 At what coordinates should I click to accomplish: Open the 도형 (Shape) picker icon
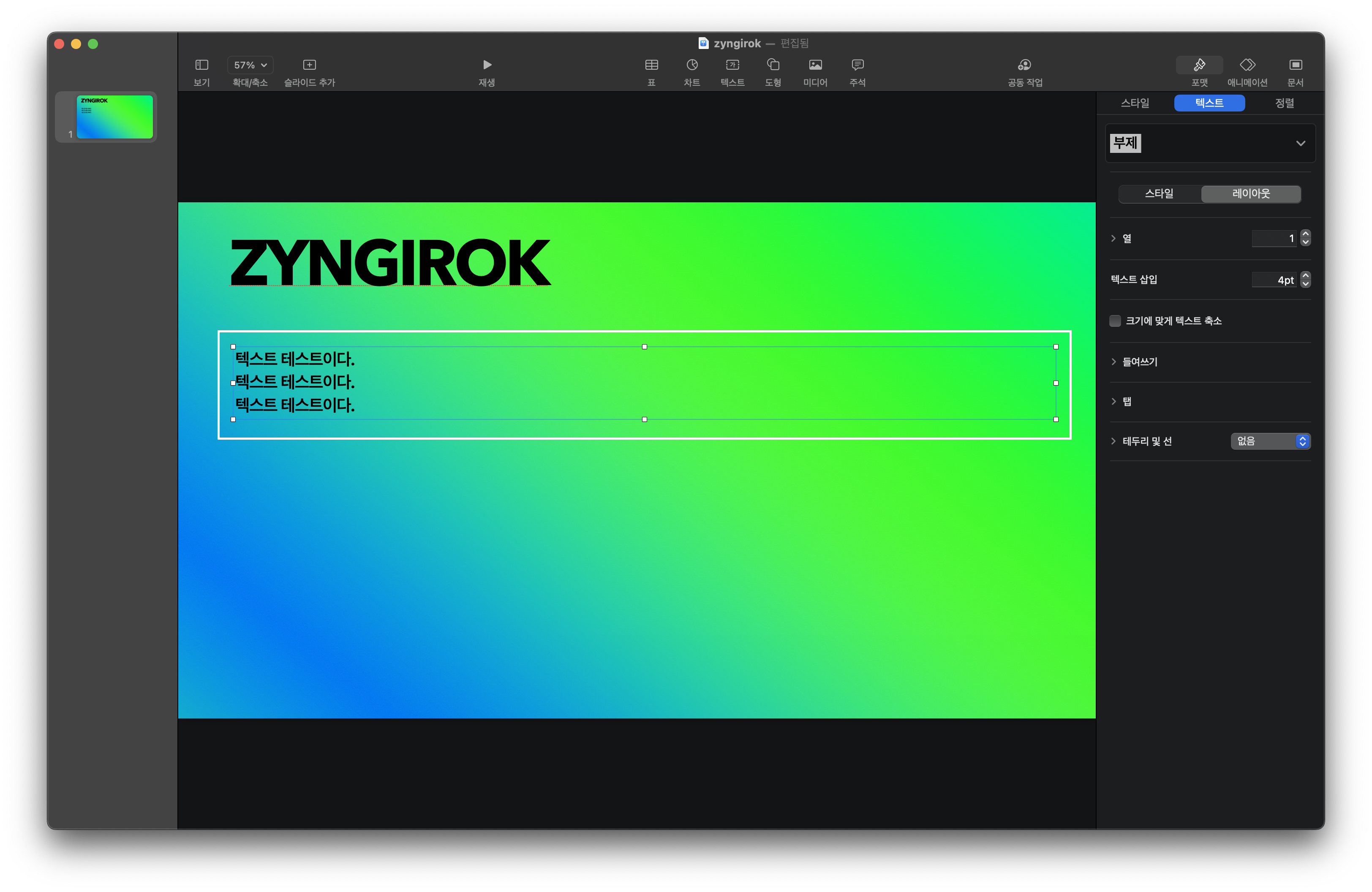[x=773, y=65]
